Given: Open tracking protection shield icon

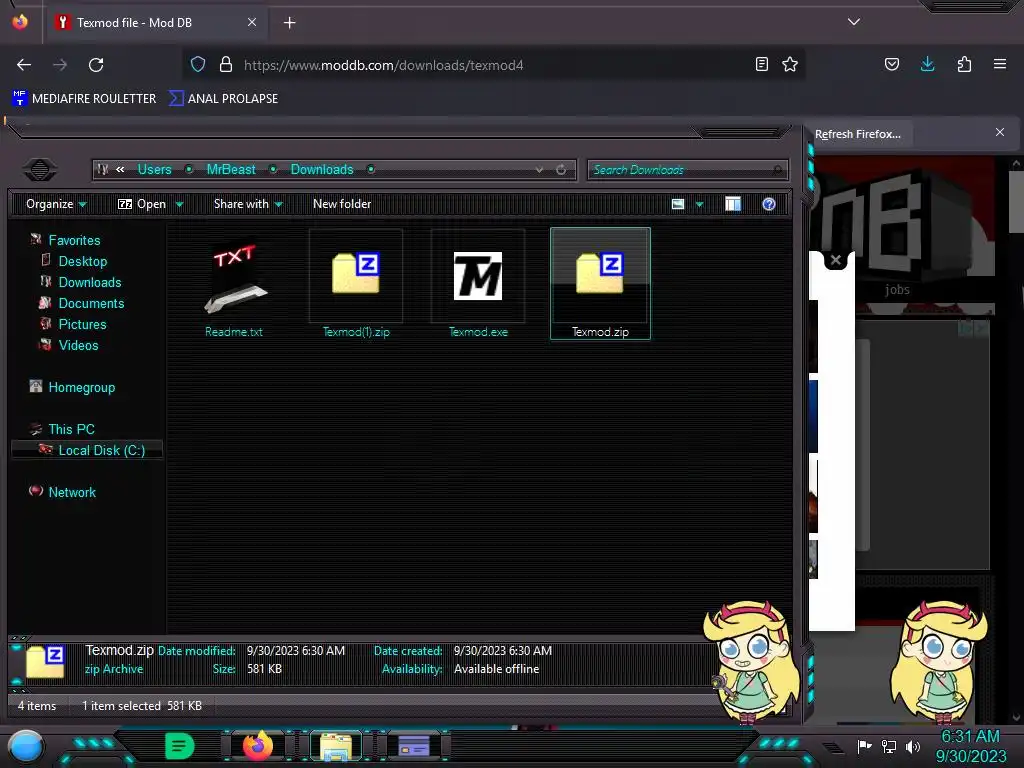Looking at the screenshot, I should pyautogui.click(x=198, y=64).
